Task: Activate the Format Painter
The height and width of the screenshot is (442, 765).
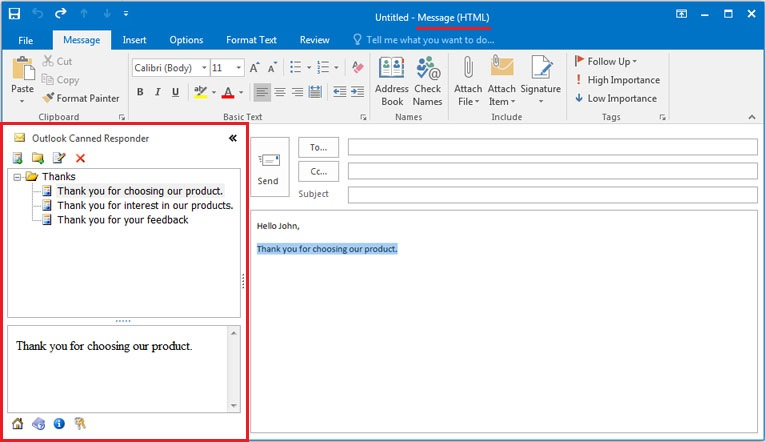Action: tap(81, 98)
